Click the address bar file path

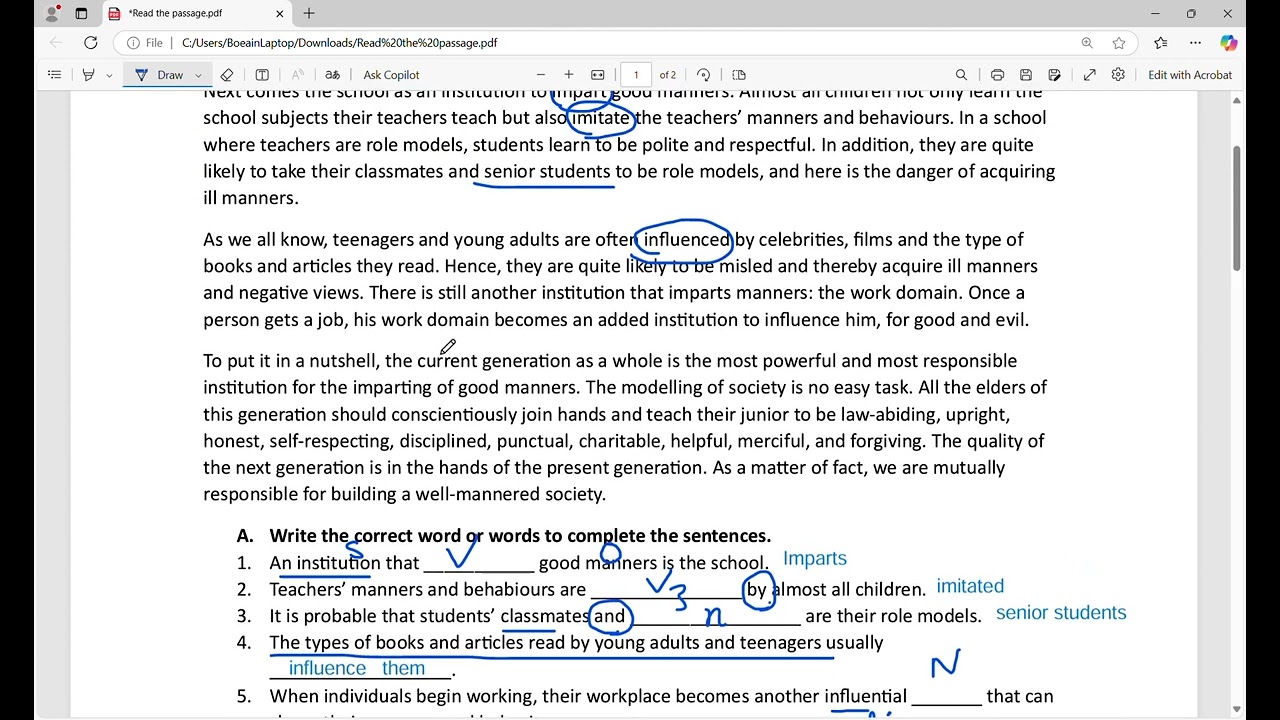coord(340,43)
